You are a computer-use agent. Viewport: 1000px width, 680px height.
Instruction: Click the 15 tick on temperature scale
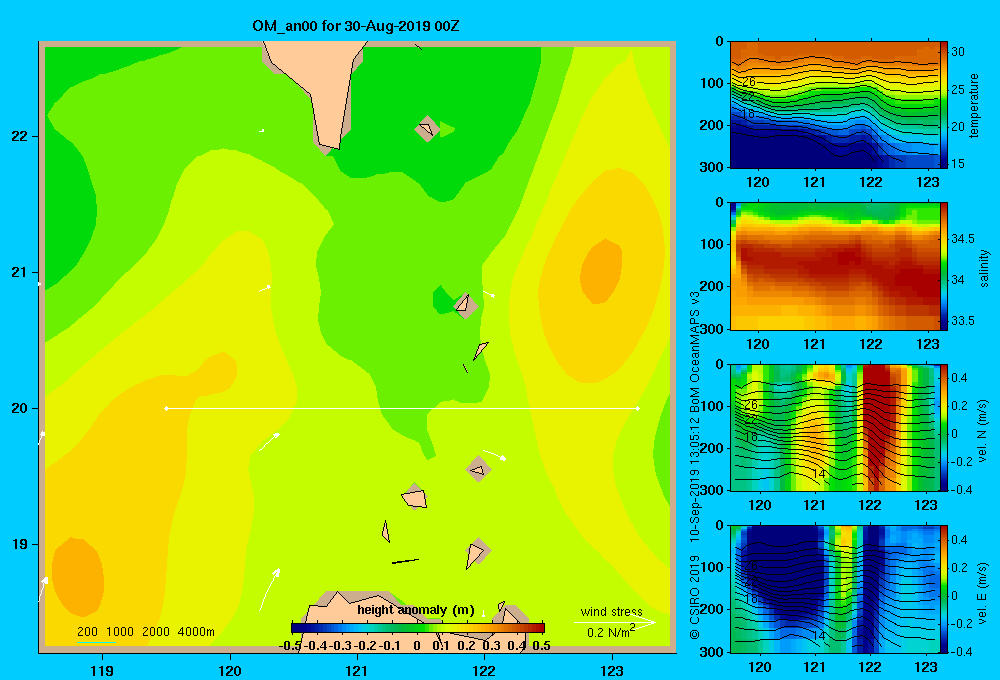coord(957,163)
